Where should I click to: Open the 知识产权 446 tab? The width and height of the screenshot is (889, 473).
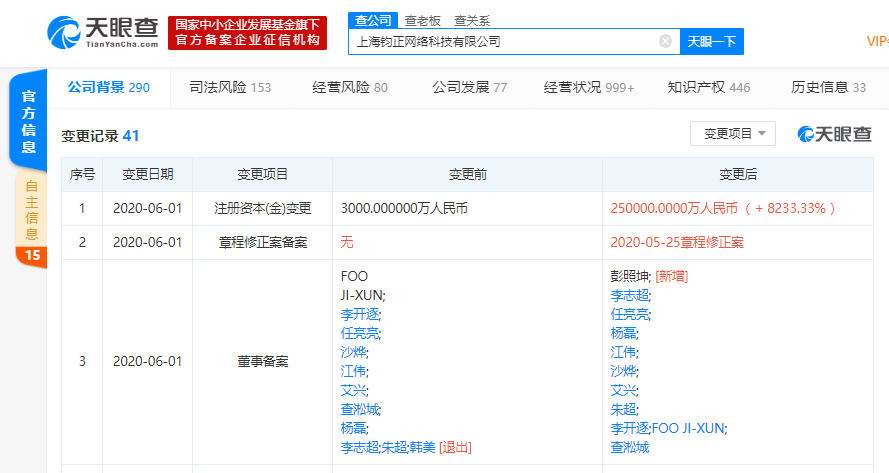[709, 87]
